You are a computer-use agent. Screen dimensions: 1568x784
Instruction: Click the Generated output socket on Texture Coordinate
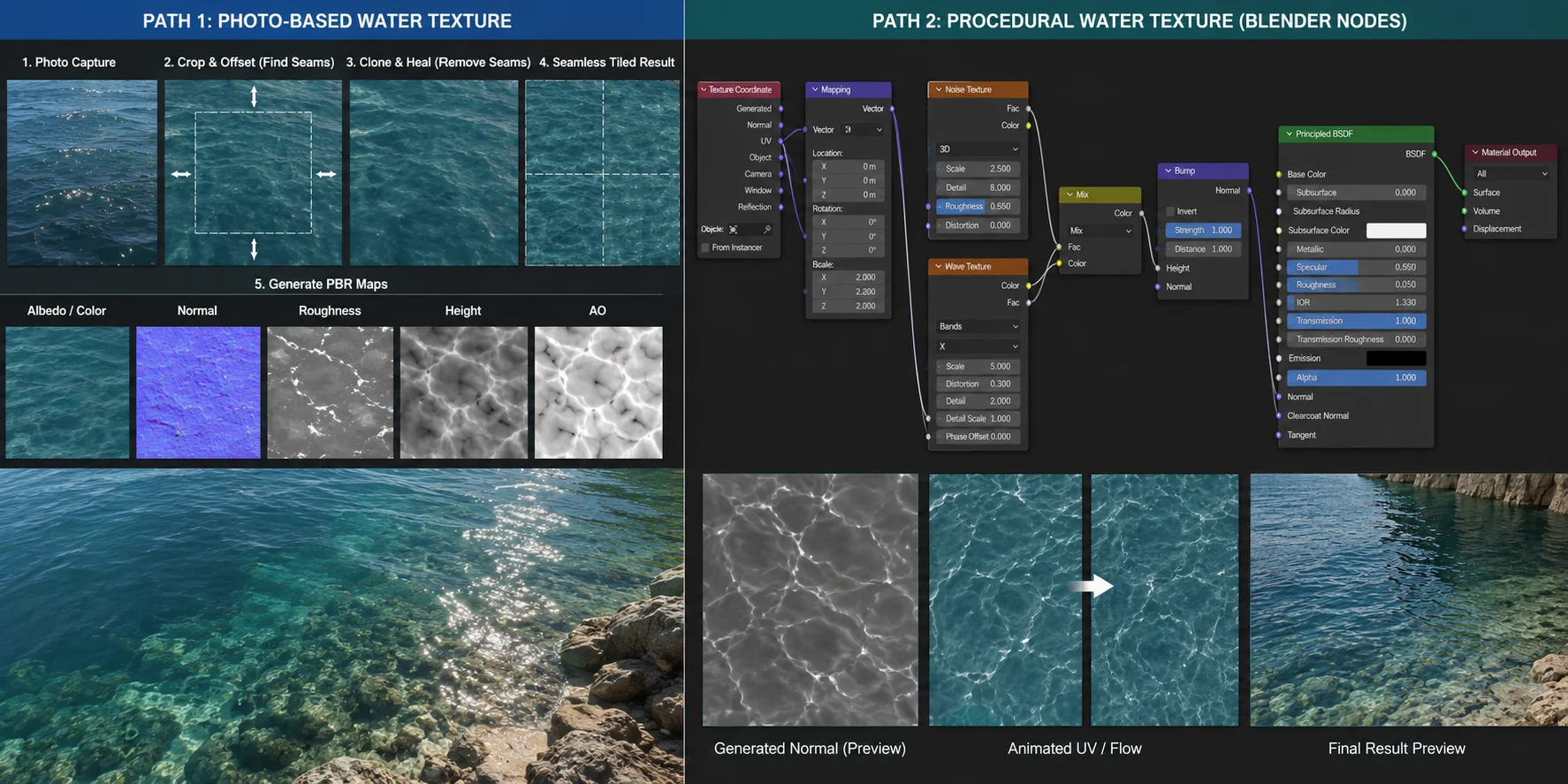point(781,109)
